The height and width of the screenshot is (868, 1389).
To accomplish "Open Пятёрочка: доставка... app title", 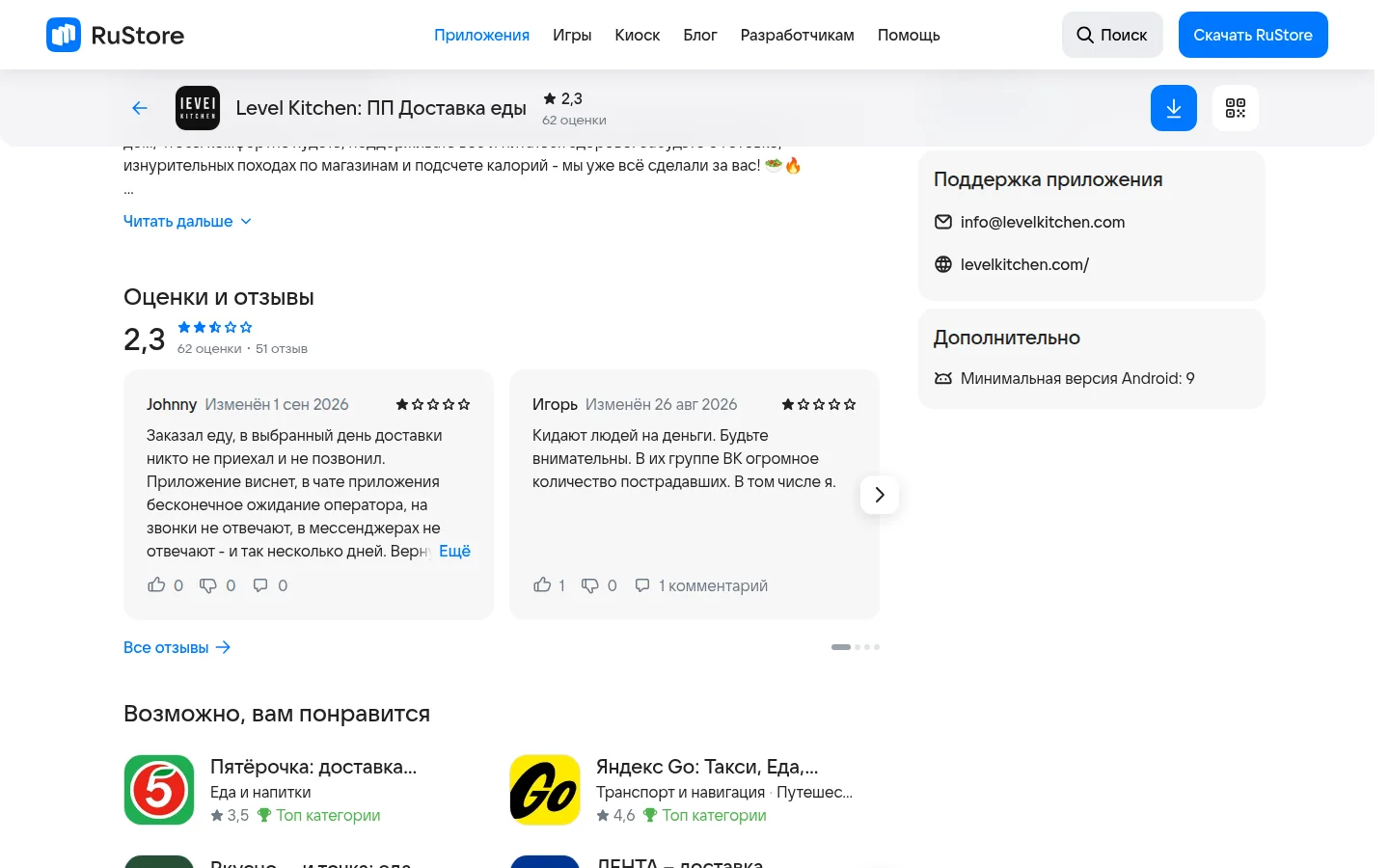I will (x=313, y=767).
